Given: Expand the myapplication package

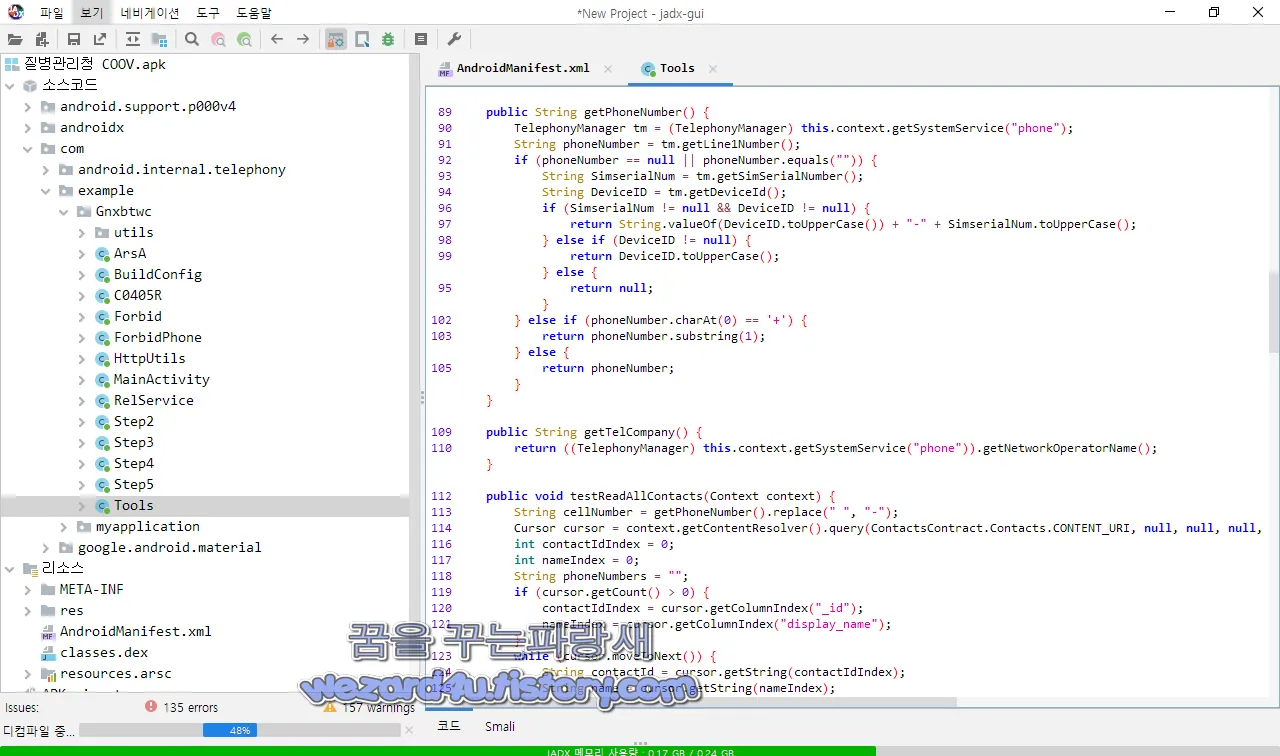Looking at the screenshot, I should 64,526.
